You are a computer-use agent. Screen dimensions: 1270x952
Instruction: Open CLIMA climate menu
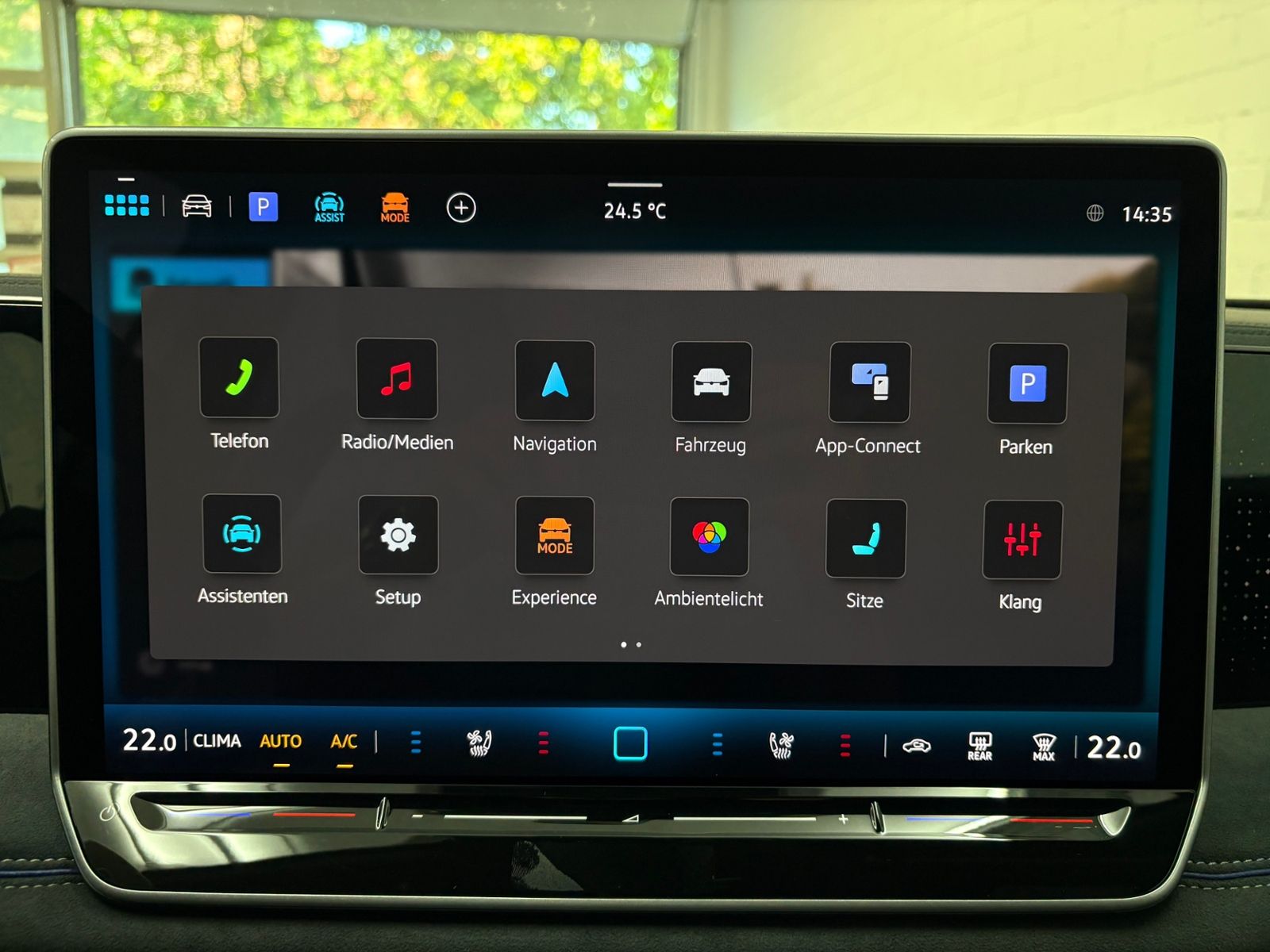click(x=217, y=741)
